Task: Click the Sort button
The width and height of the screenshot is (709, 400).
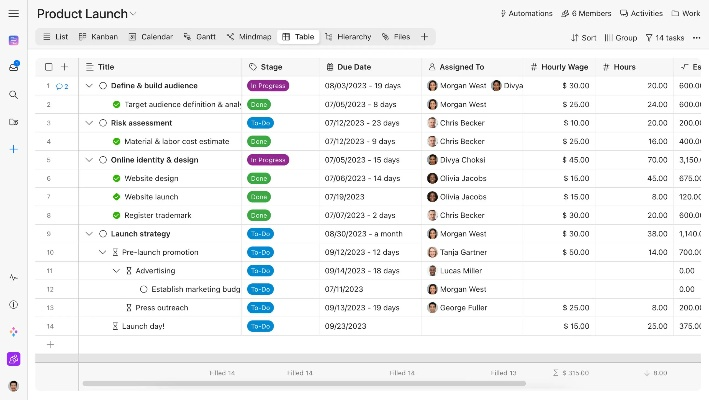Action: click(583, 37)
